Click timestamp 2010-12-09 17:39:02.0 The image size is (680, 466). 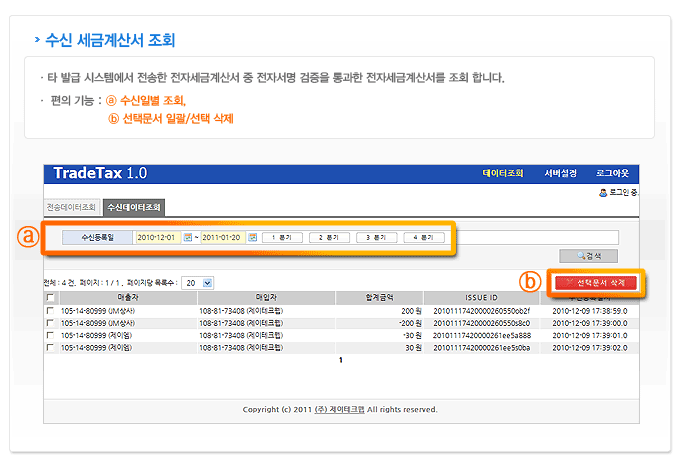pyautogui.click(x=590, y=348)
